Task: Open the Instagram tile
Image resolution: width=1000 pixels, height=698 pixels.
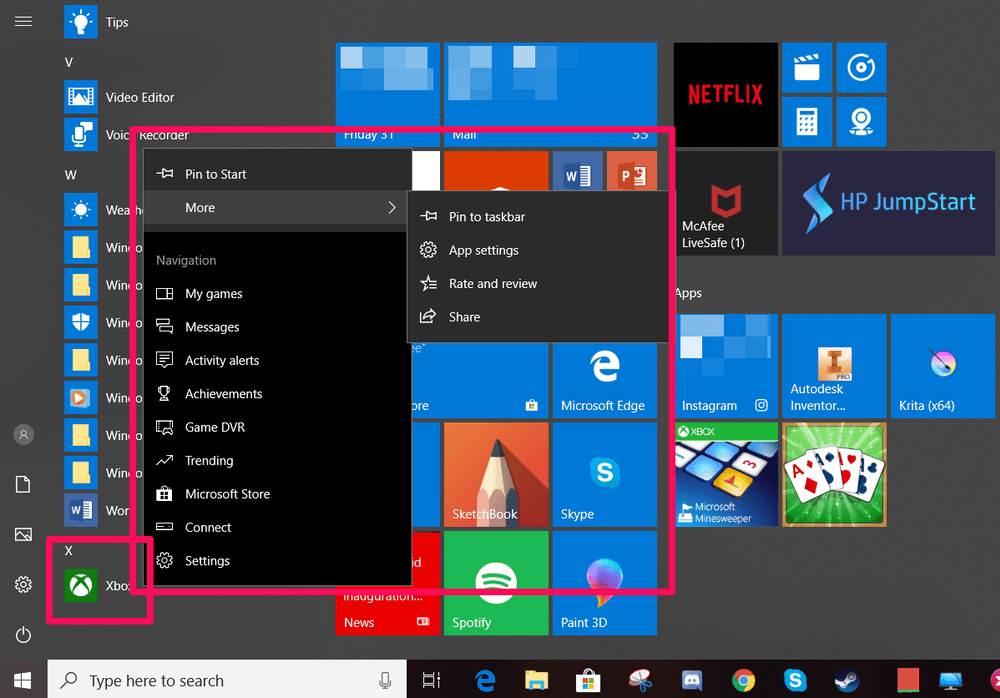Action: (x=726, y=365)
